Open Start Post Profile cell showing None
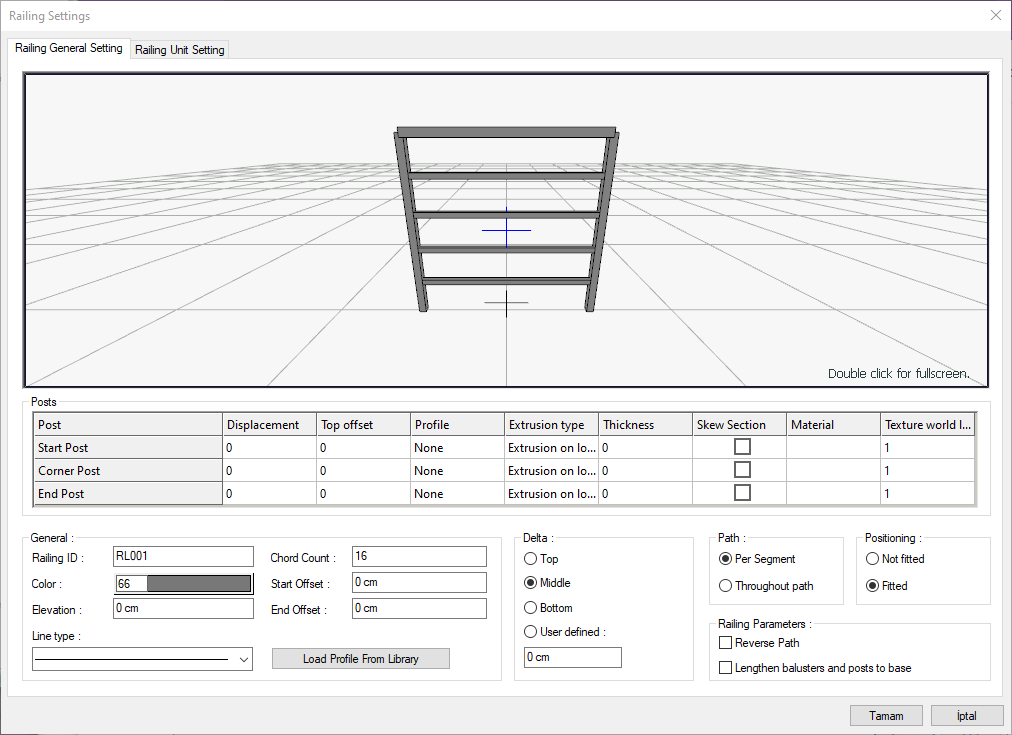 (x=456, y=448)
